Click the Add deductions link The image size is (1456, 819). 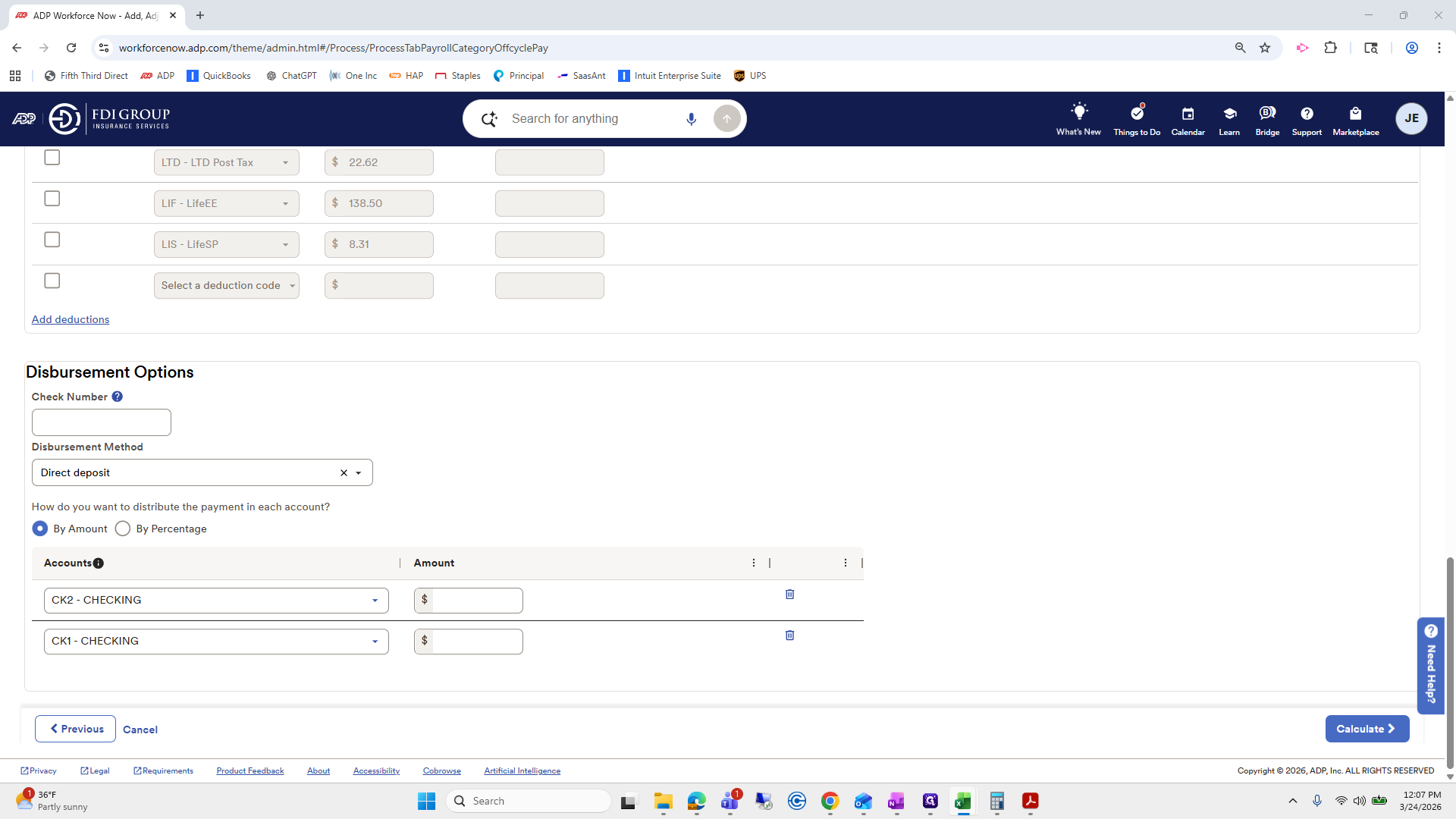pyautogui.click(x=71, y=319)
